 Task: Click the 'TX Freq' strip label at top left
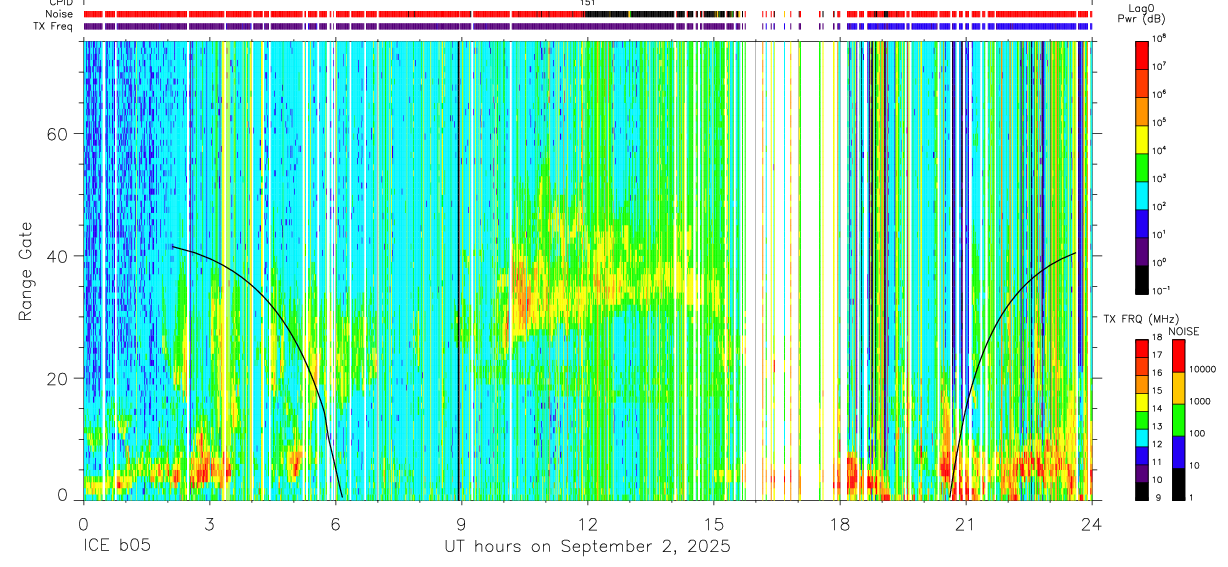click(54, 26)
